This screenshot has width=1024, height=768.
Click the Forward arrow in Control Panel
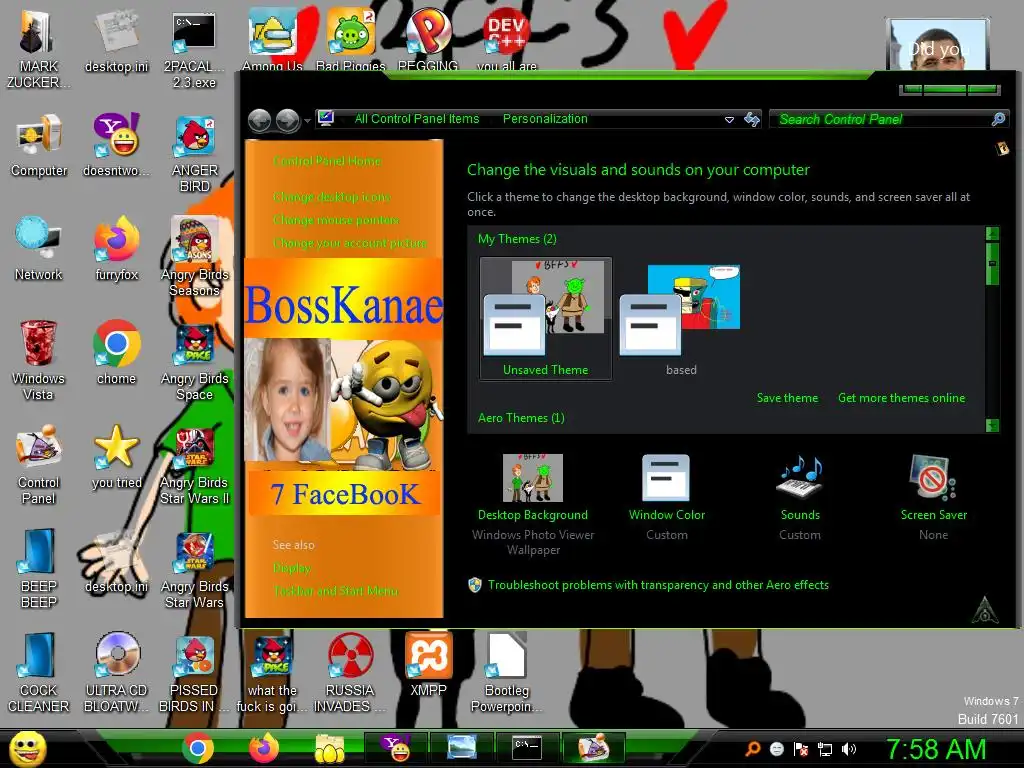coord(287,120)
